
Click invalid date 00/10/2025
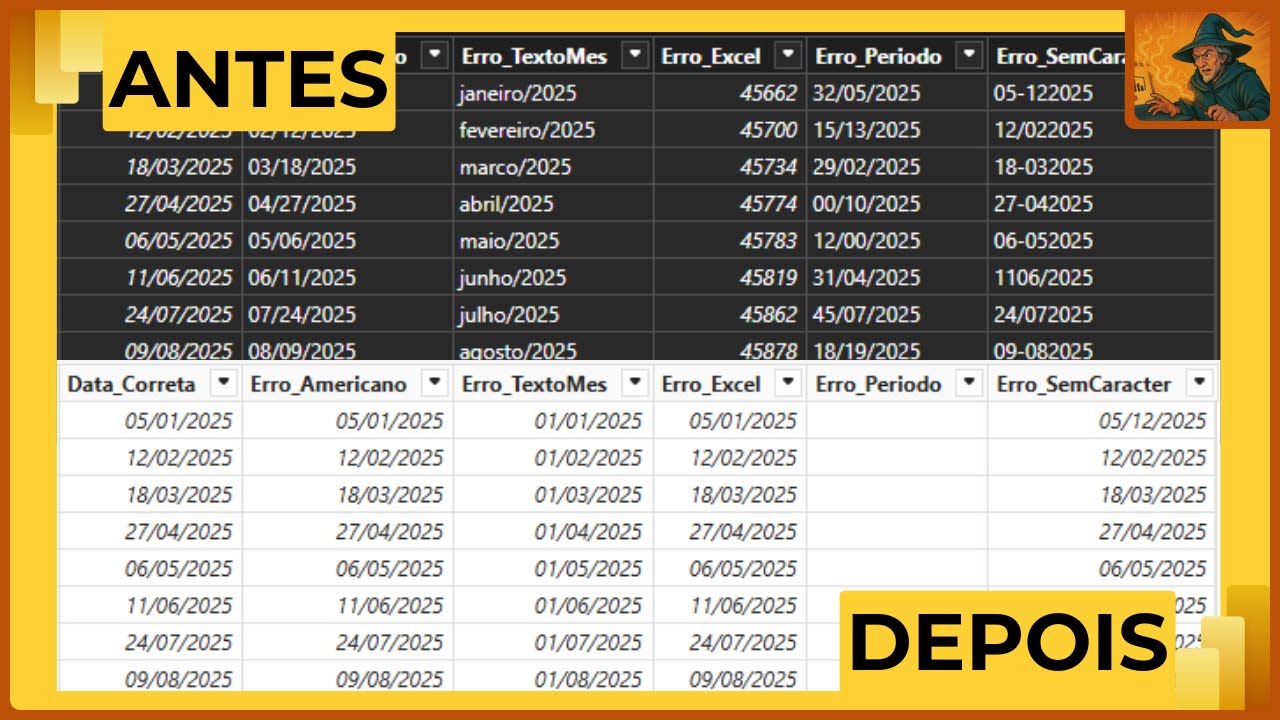tap(868, 204)
